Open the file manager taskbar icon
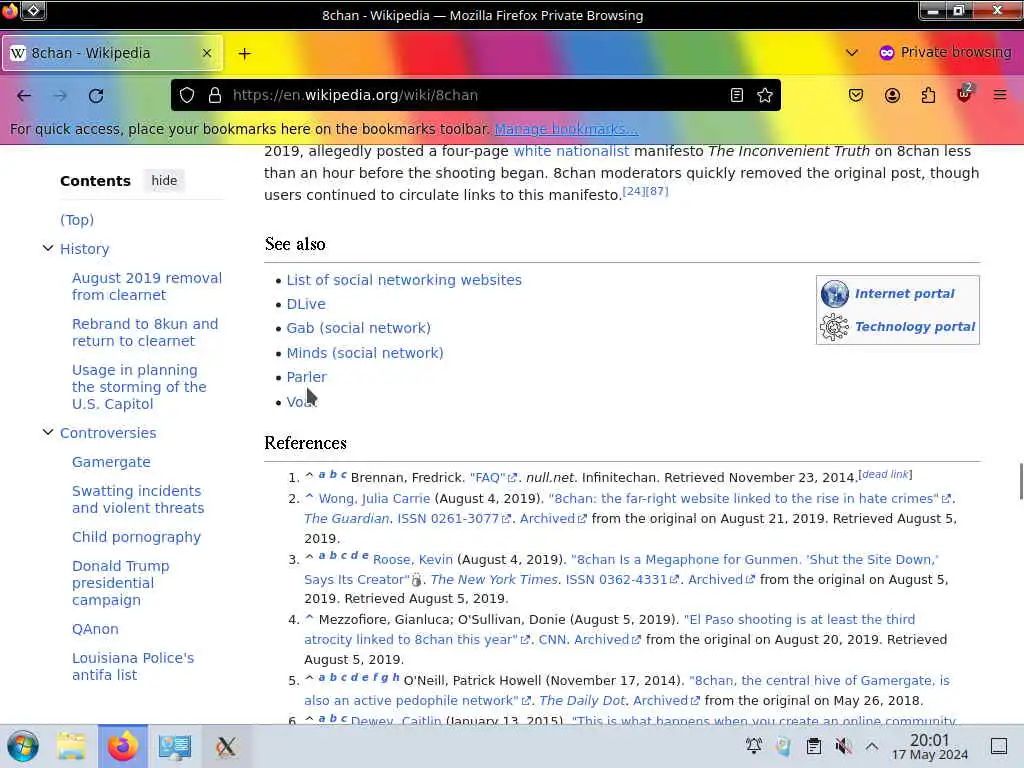 pos(71,746)
